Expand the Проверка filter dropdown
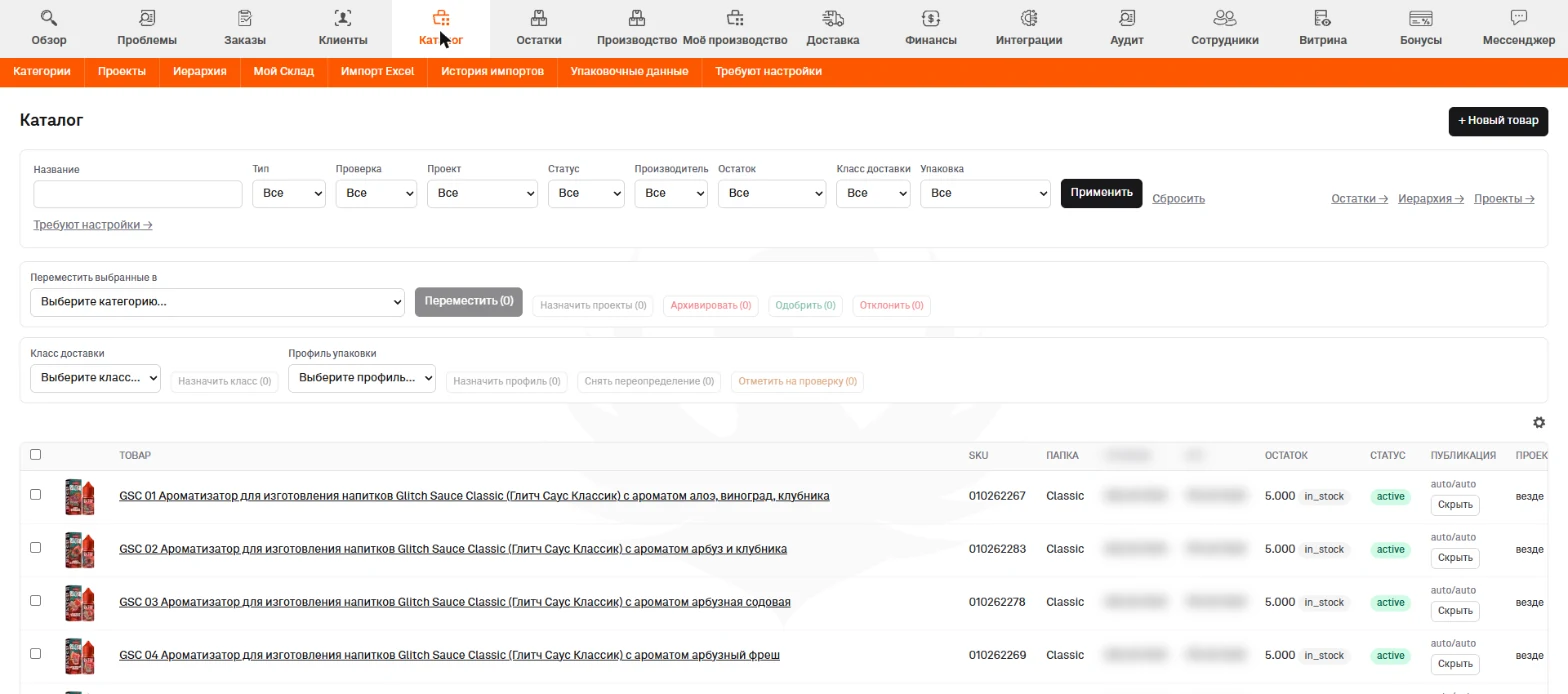The image size is (1568, 694). (x=376, y=193)
